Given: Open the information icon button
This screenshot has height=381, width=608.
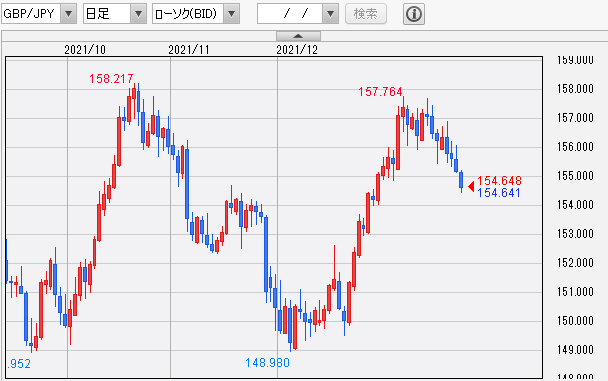Looking at the screenshot, I should click(414, 14).
